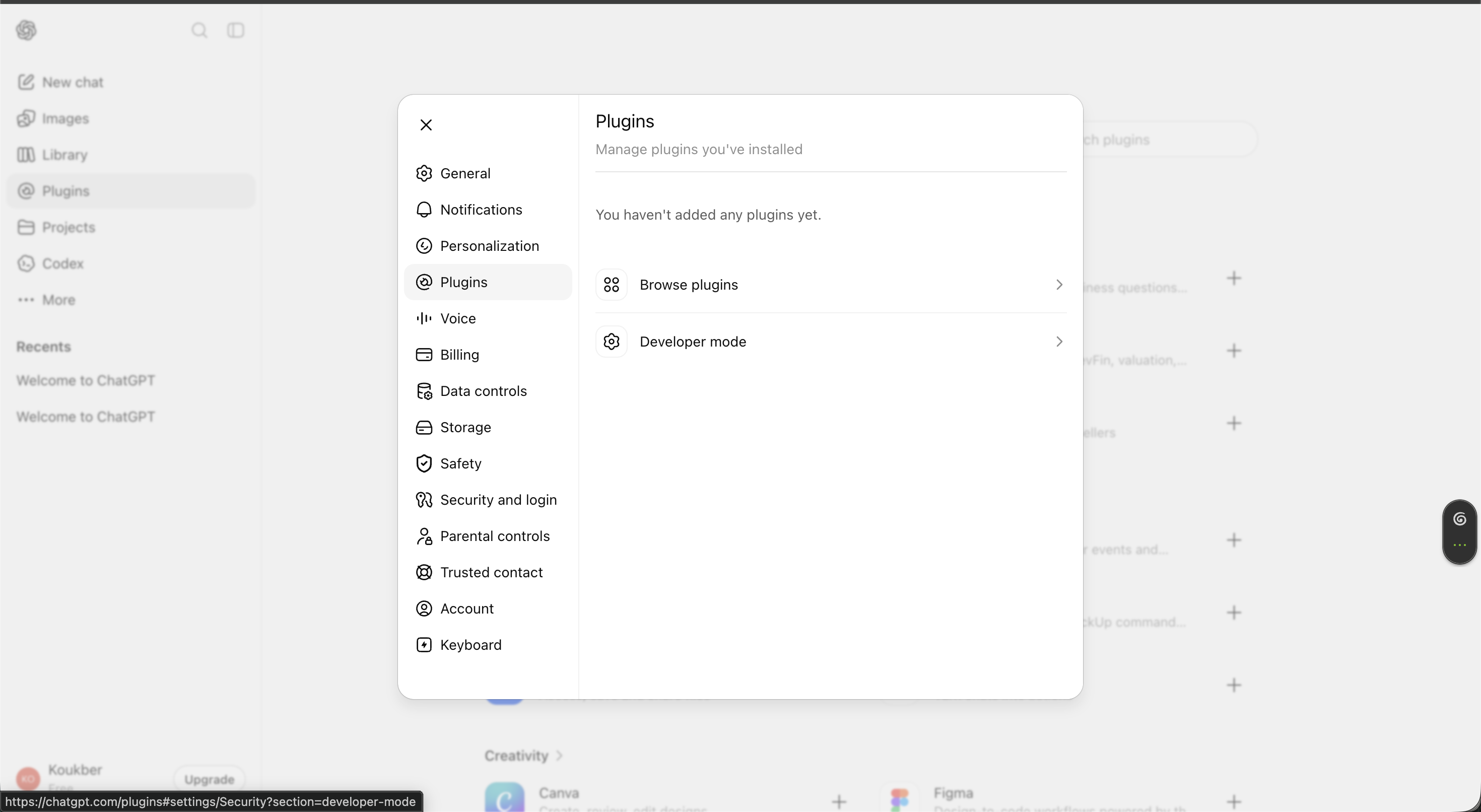Open Keyboard settings tab
1481x812 pixels.
point(488,644)
